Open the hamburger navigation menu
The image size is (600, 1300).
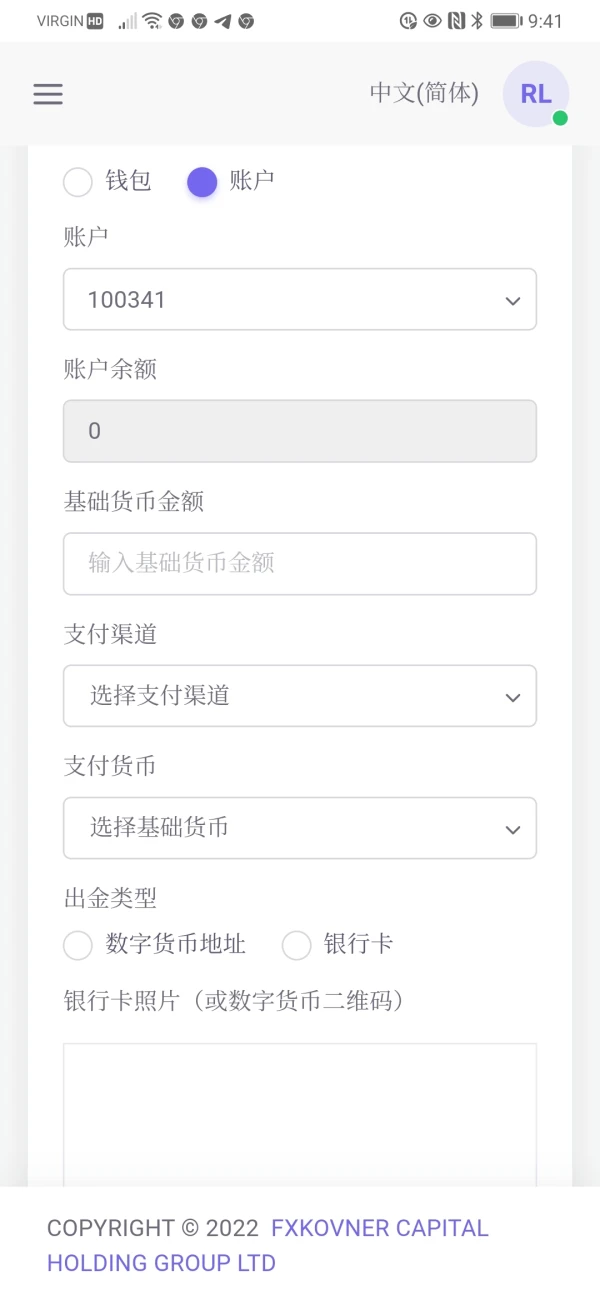[48, 94]
